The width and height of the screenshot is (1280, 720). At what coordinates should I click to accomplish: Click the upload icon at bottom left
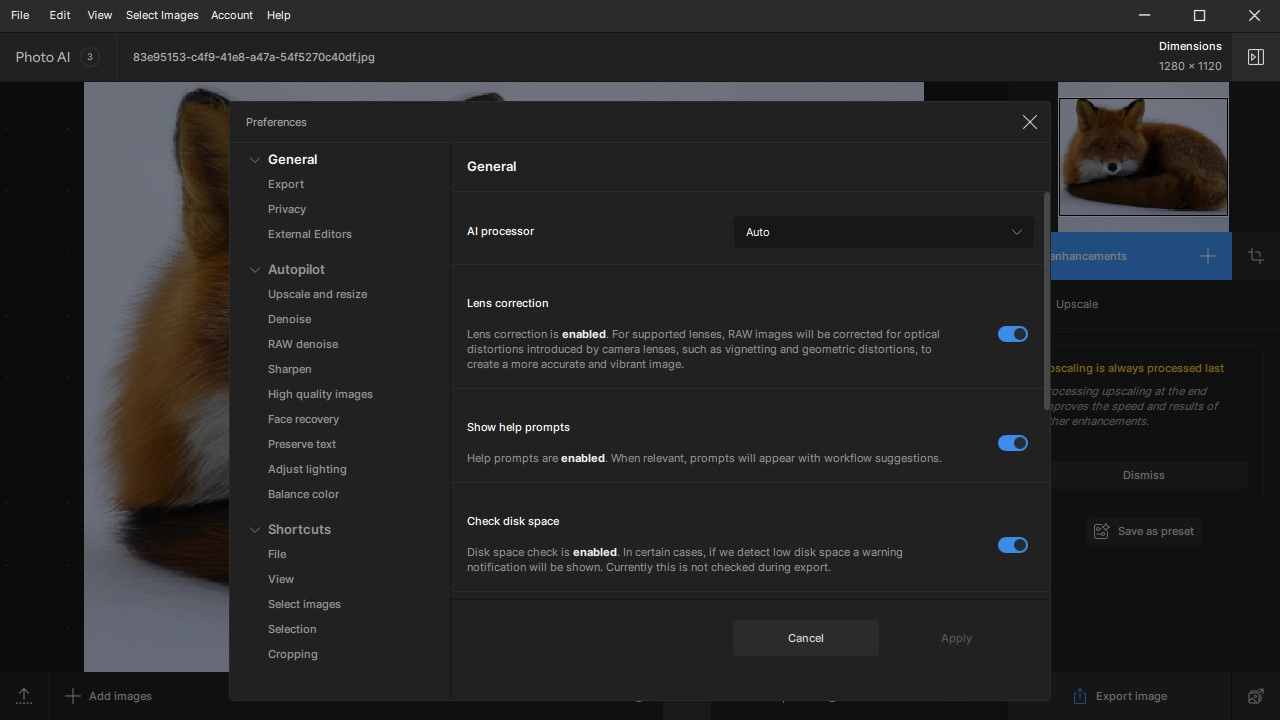tap(24, 696)
